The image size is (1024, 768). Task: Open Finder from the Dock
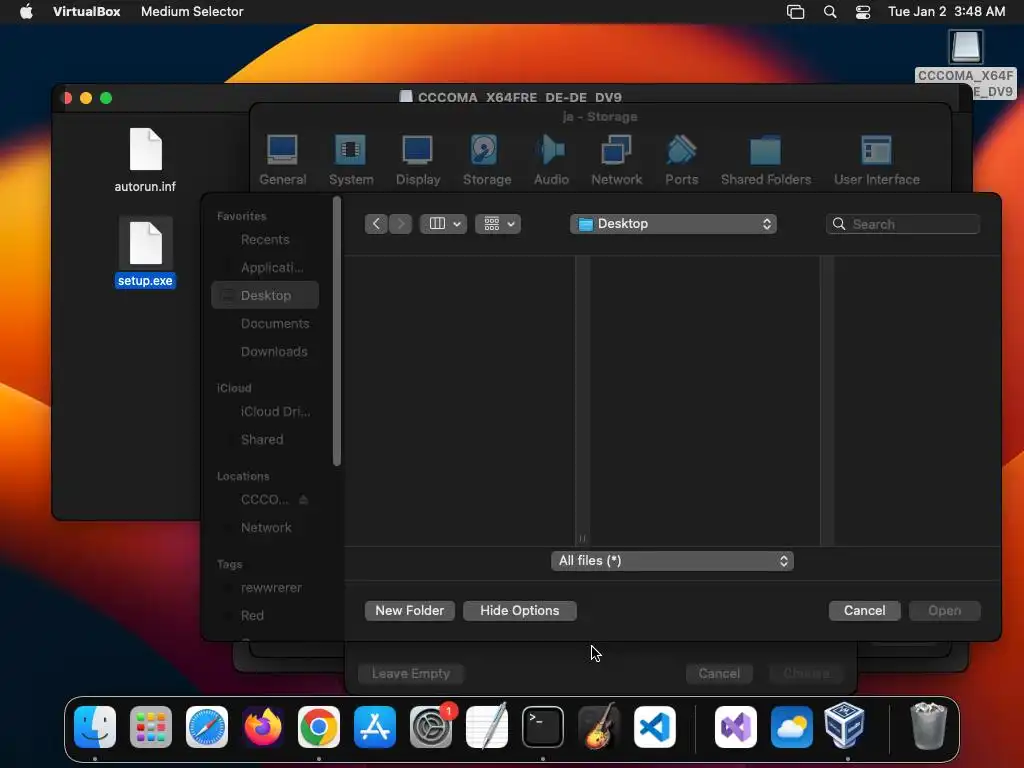point(95,727)
